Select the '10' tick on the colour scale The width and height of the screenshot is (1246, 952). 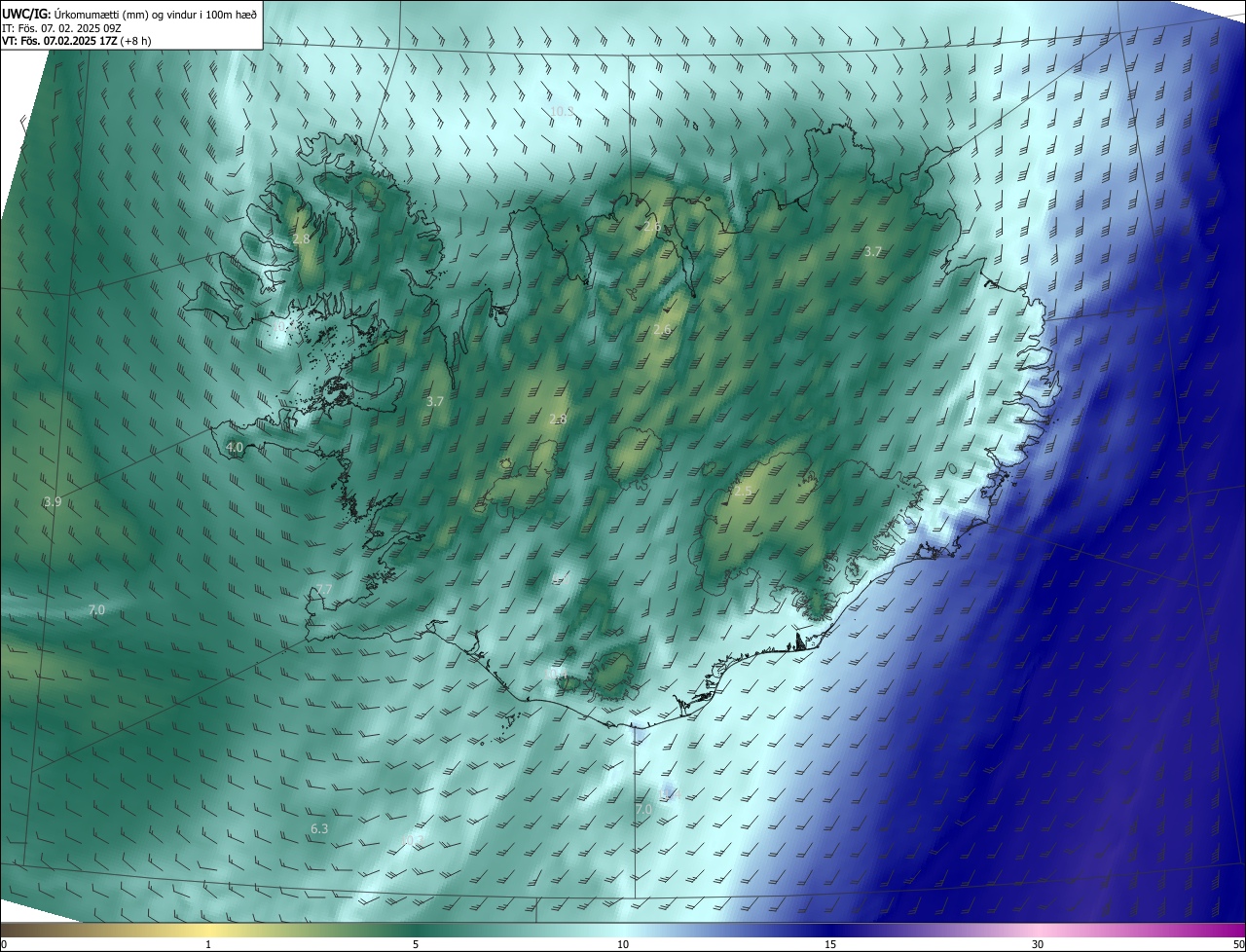pos(623,944)
